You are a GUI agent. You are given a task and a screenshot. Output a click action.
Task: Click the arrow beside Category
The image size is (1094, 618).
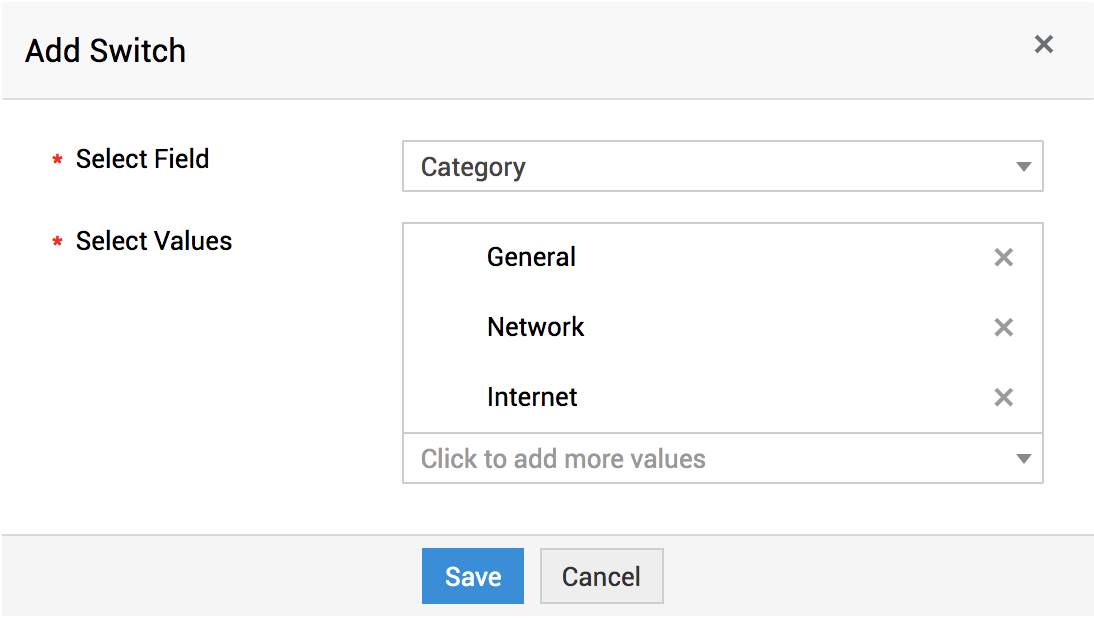(1023, 167)
